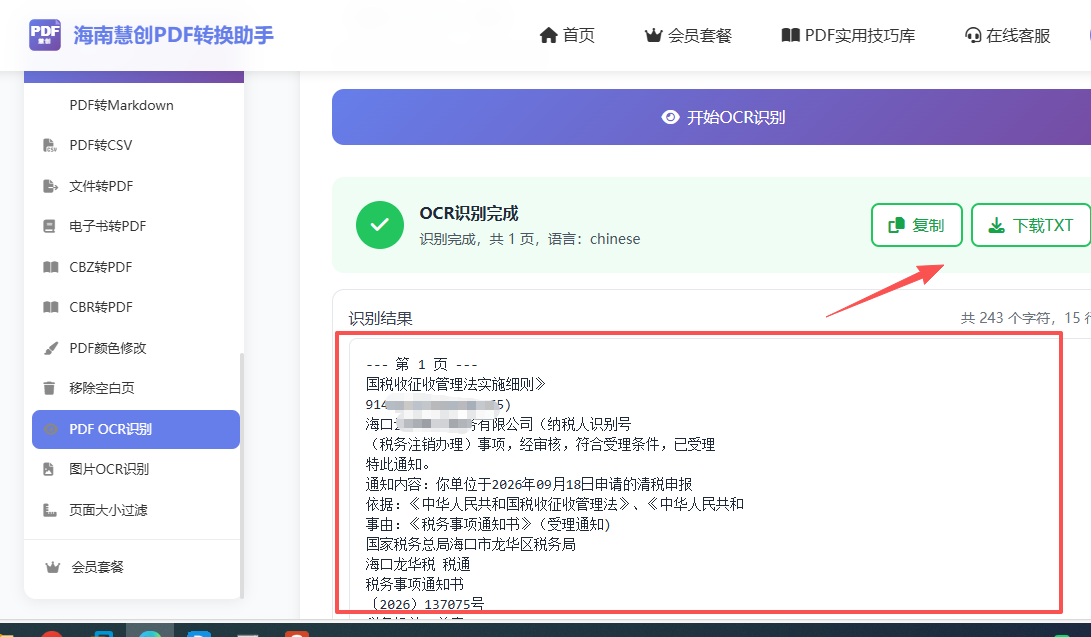
Task: Select 移除空白页 in the sidebar
Action: pyautogui.click(x=102, y=388)
